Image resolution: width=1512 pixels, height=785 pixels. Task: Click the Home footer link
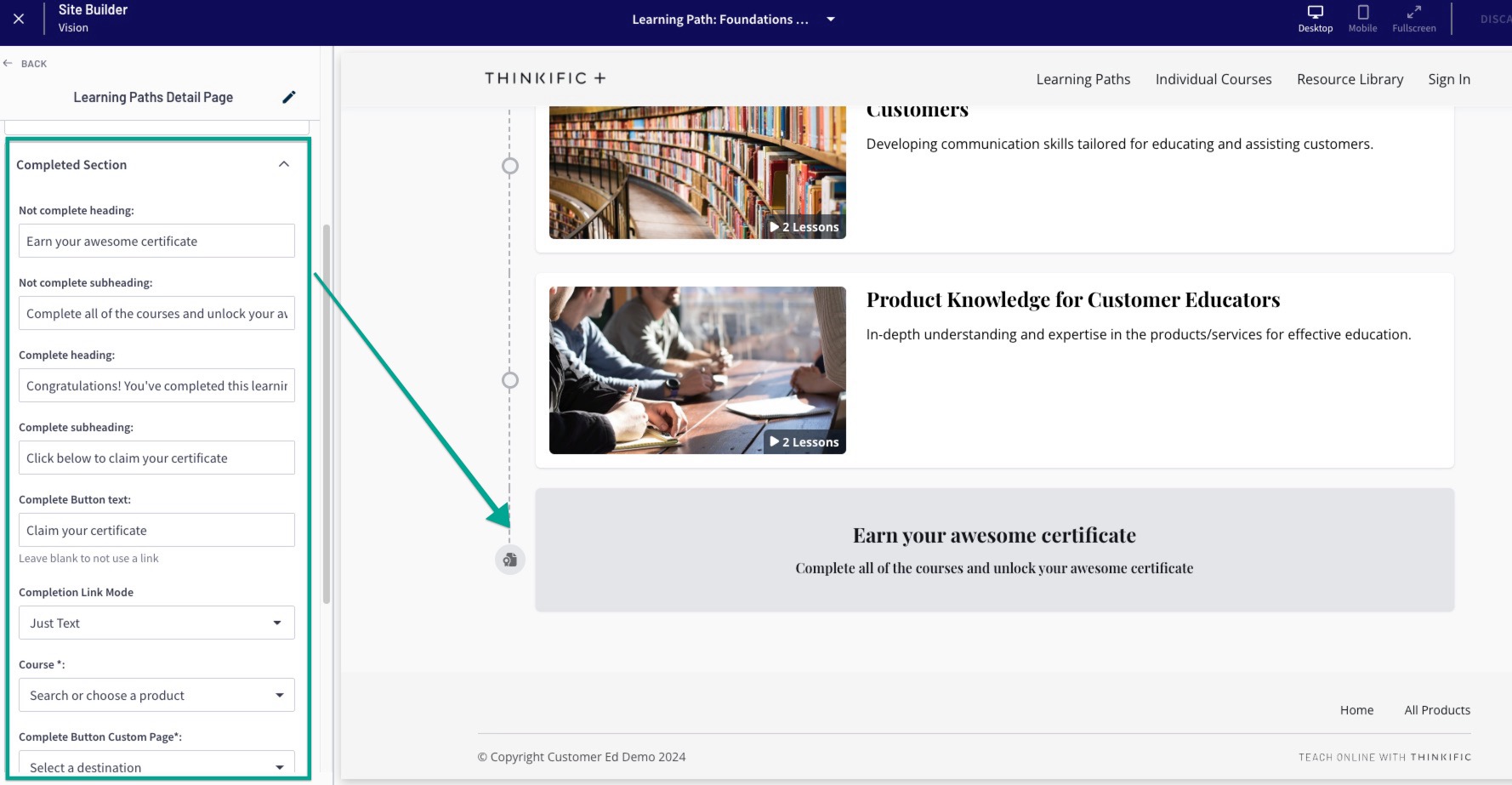pos(1356,710)
